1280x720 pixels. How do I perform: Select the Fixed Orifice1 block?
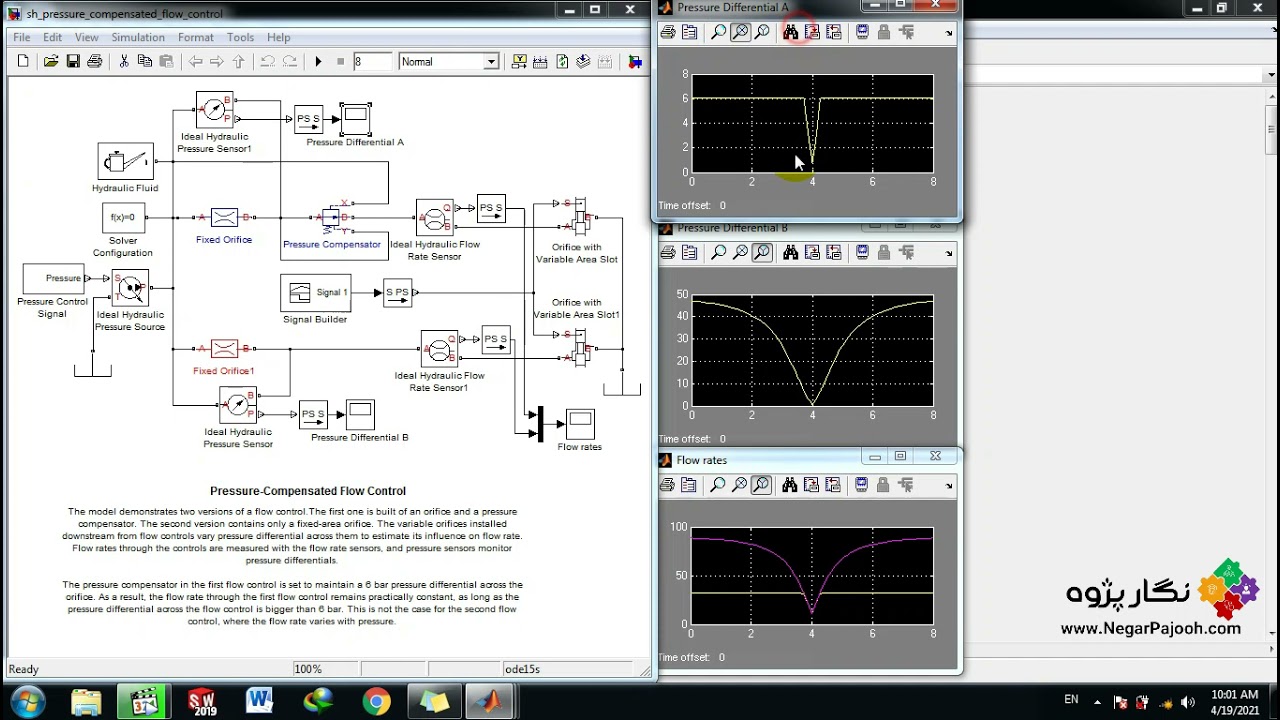point(224,348)
